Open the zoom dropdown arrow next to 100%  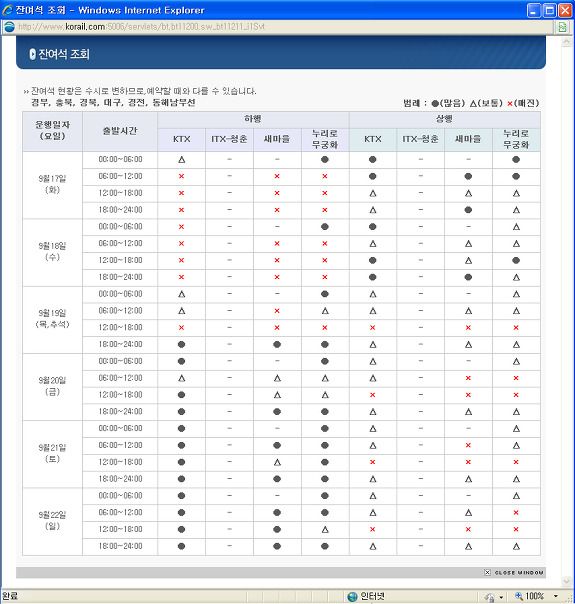coord(556,596)
